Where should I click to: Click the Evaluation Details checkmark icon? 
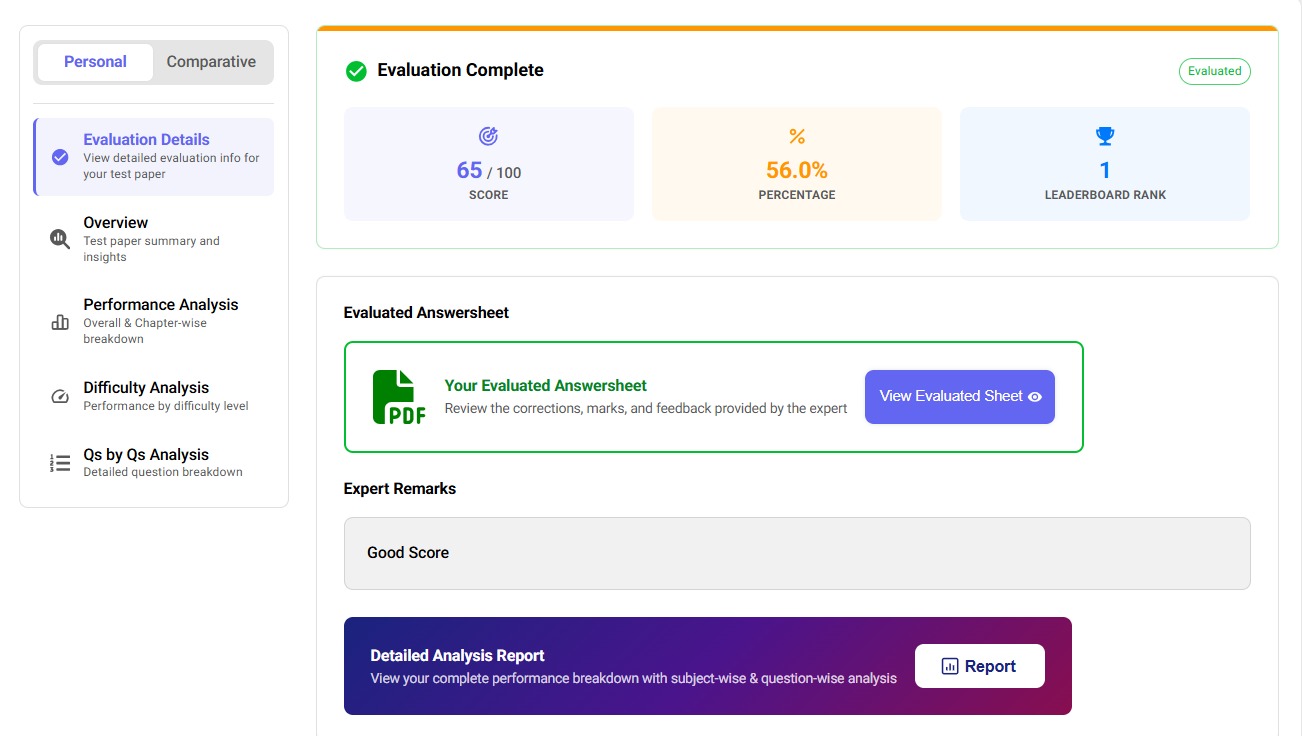[x=60, y=157]
